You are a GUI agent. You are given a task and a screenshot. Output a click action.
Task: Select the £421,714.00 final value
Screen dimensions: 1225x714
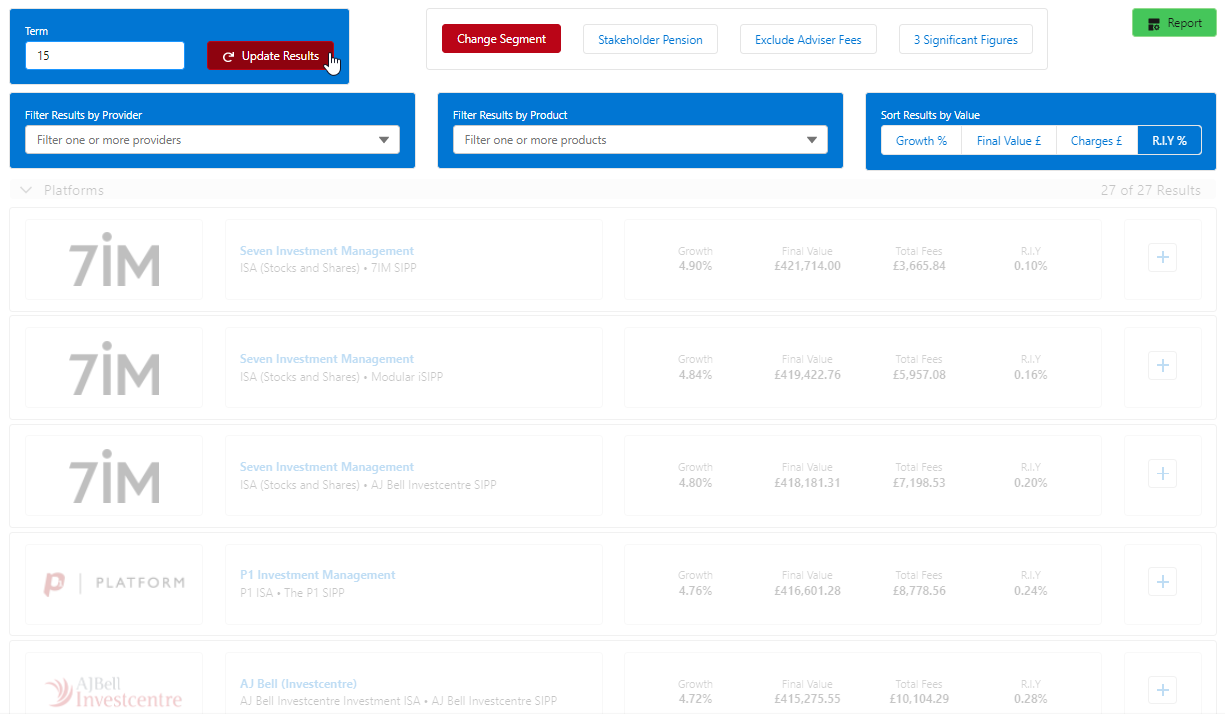[x=807, y=266]
